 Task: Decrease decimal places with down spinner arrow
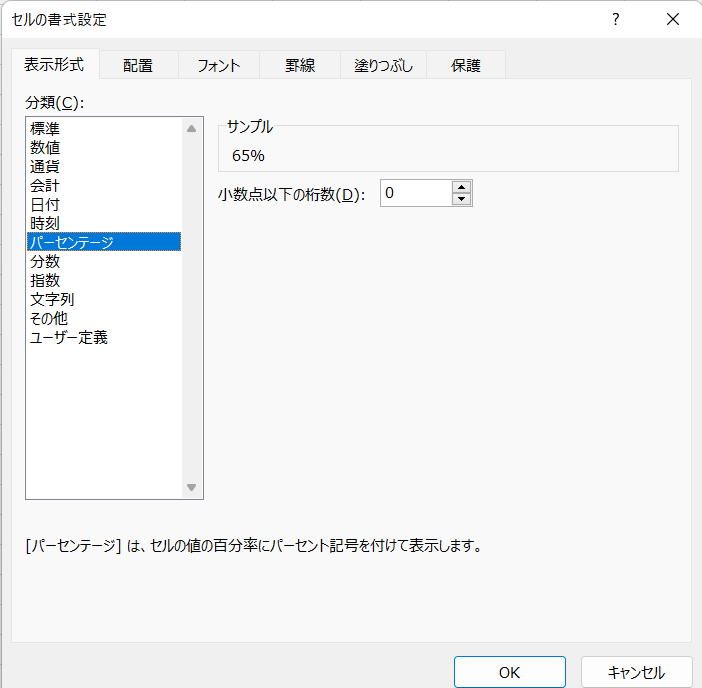461,199
